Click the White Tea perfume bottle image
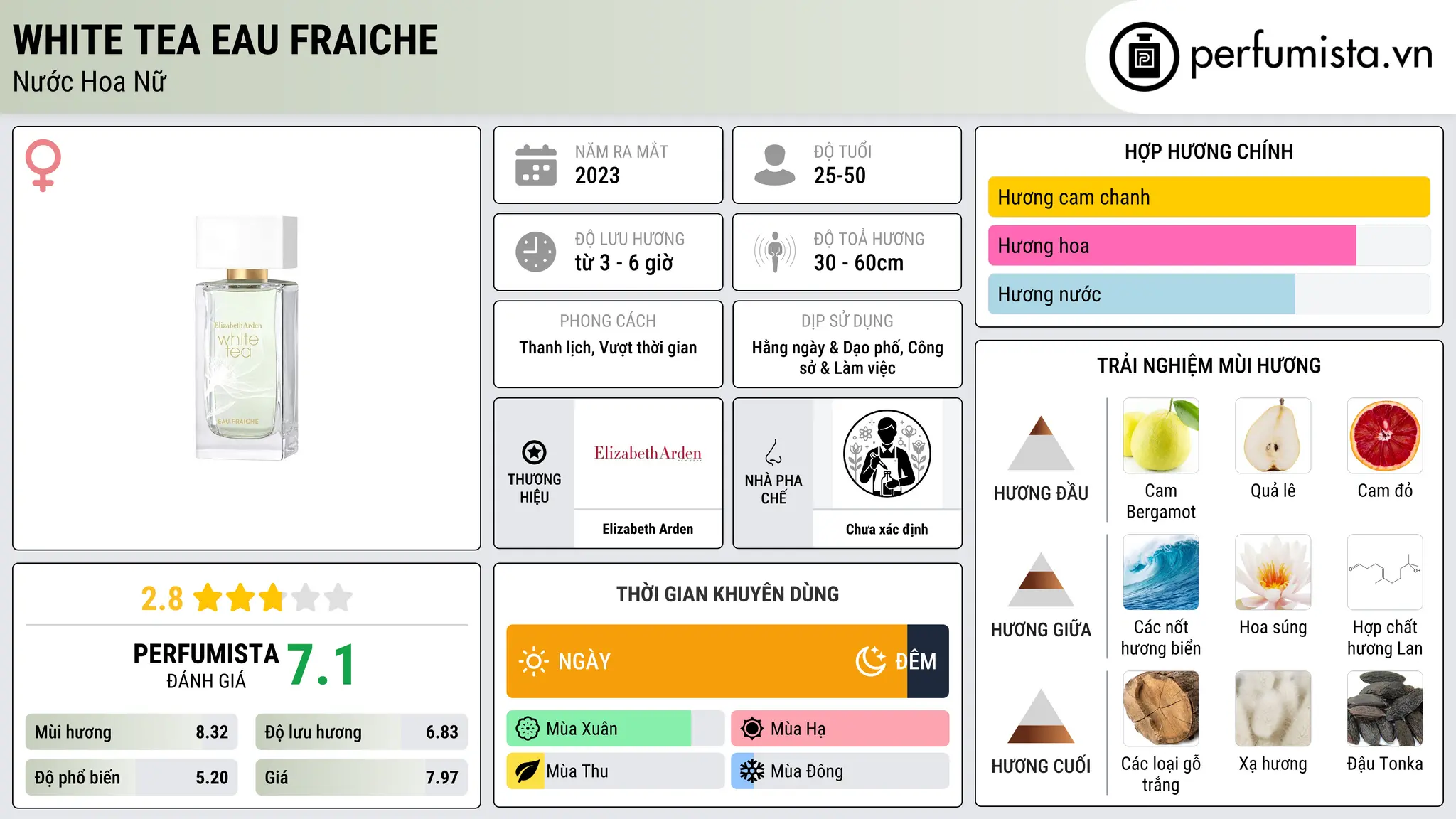 [x=247, y=338]
